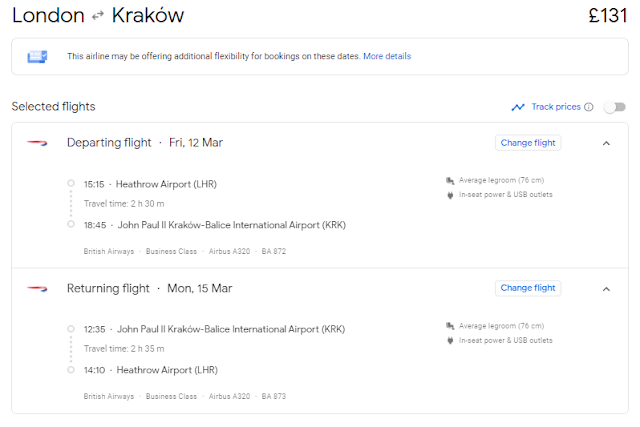Image resolution: width=640 pixels, height=427 pixels.
Task: Click the power outlet icon on the departing flight
Action: tap(450, 195)
